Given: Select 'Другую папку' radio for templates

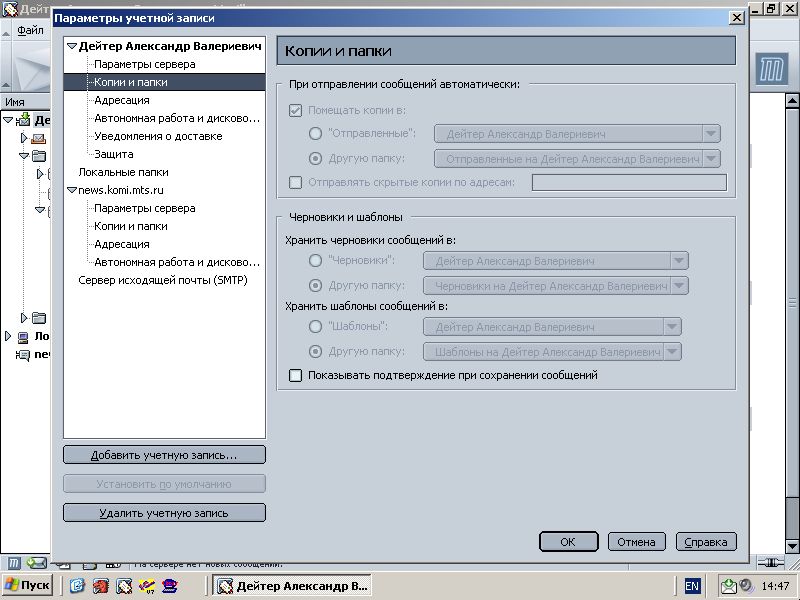Looking at the screenshot, I should (x=315, y=351).
